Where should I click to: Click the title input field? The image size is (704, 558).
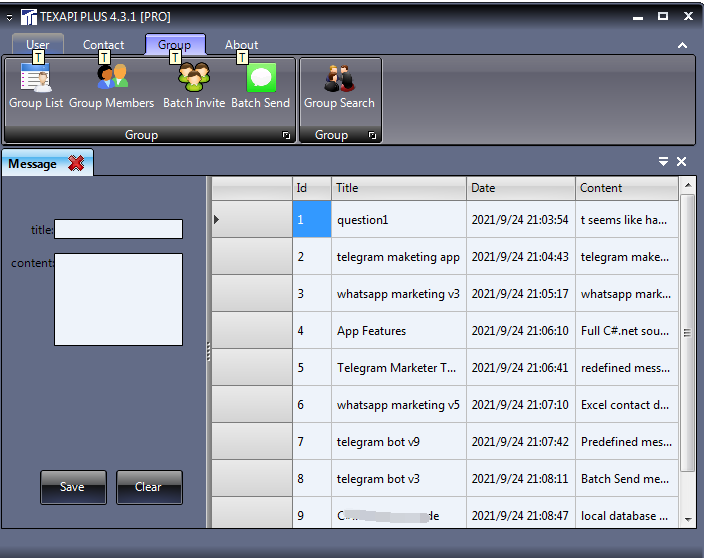[118, 229]
